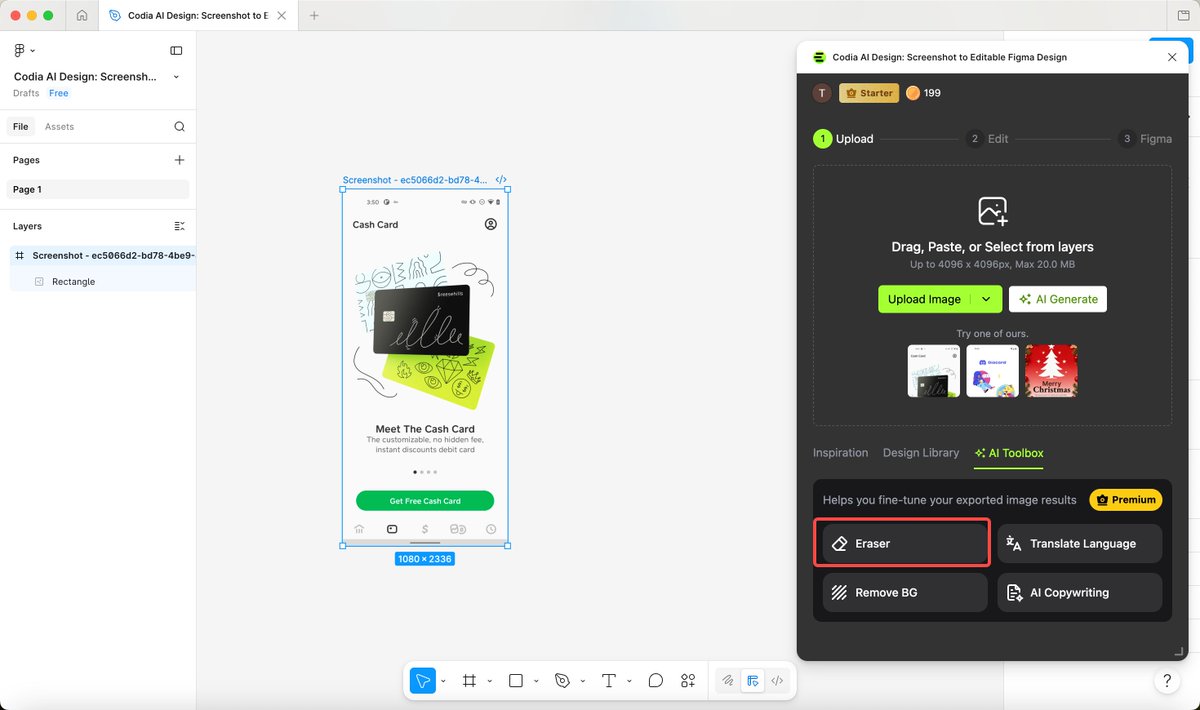
Task: Expand the Pen tool options chevron
Action: coord(582,682)
